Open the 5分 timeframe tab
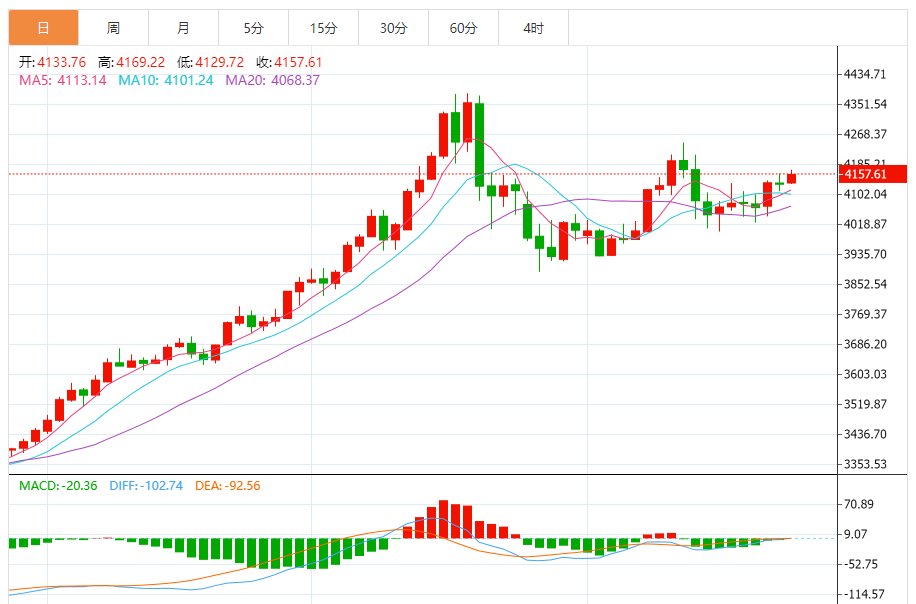 pyautogui.click(x=254, y=27)
